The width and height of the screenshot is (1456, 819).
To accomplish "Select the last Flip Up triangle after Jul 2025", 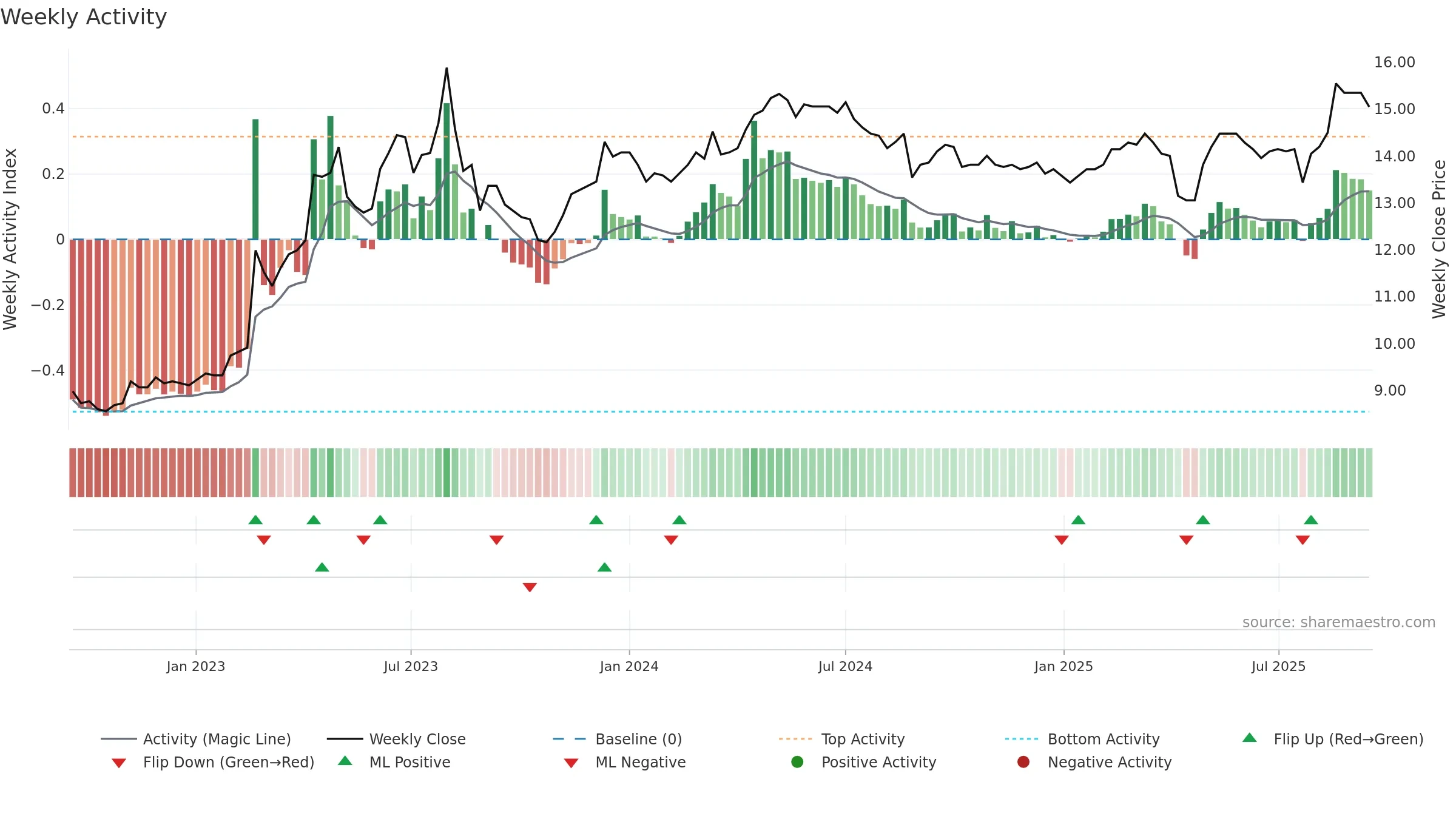I will [1311, 520].
